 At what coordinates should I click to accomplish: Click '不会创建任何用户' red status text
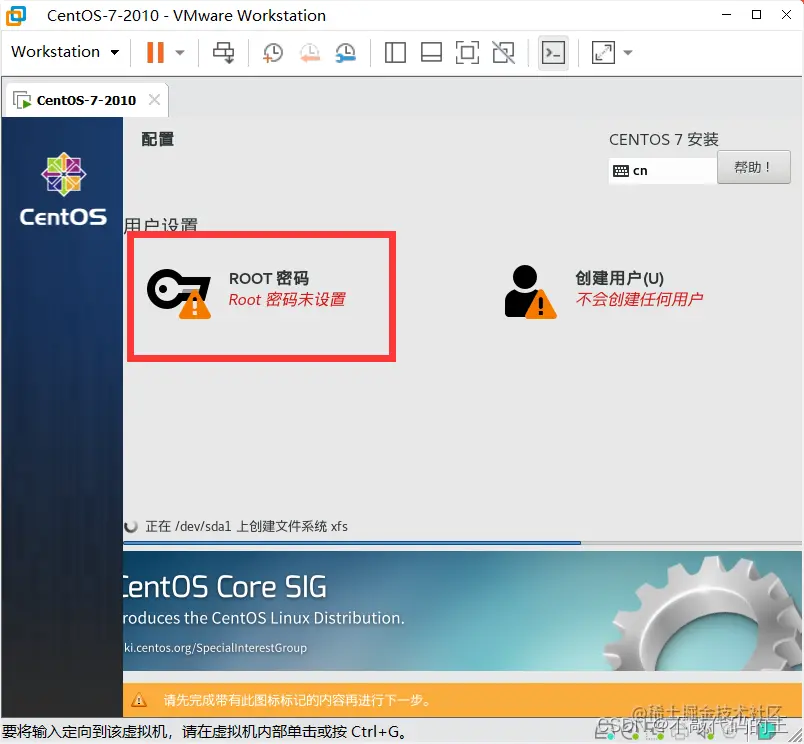tap(639, 299)
